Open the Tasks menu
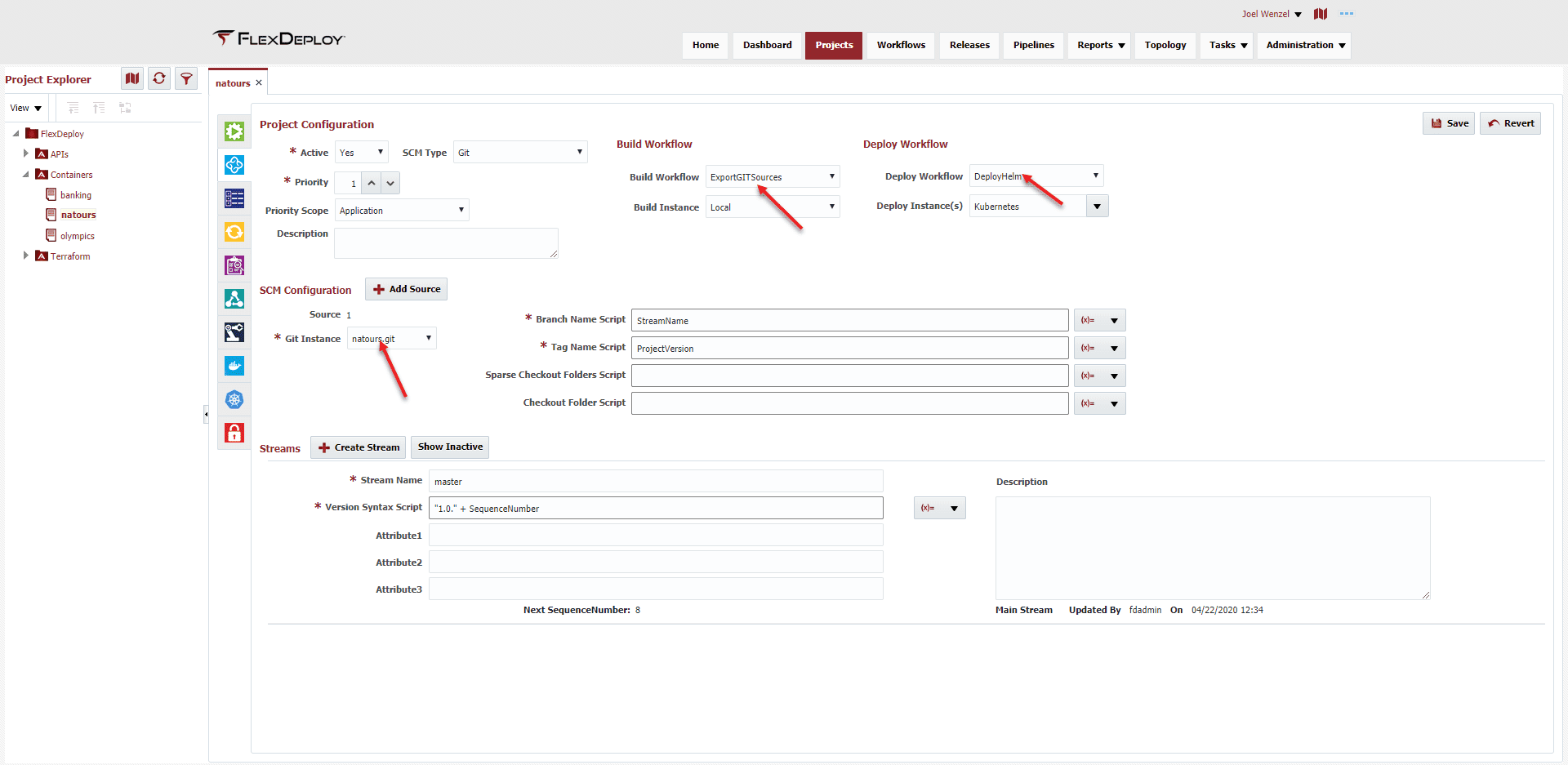The image size is (1568, 765). [1227, 45]
